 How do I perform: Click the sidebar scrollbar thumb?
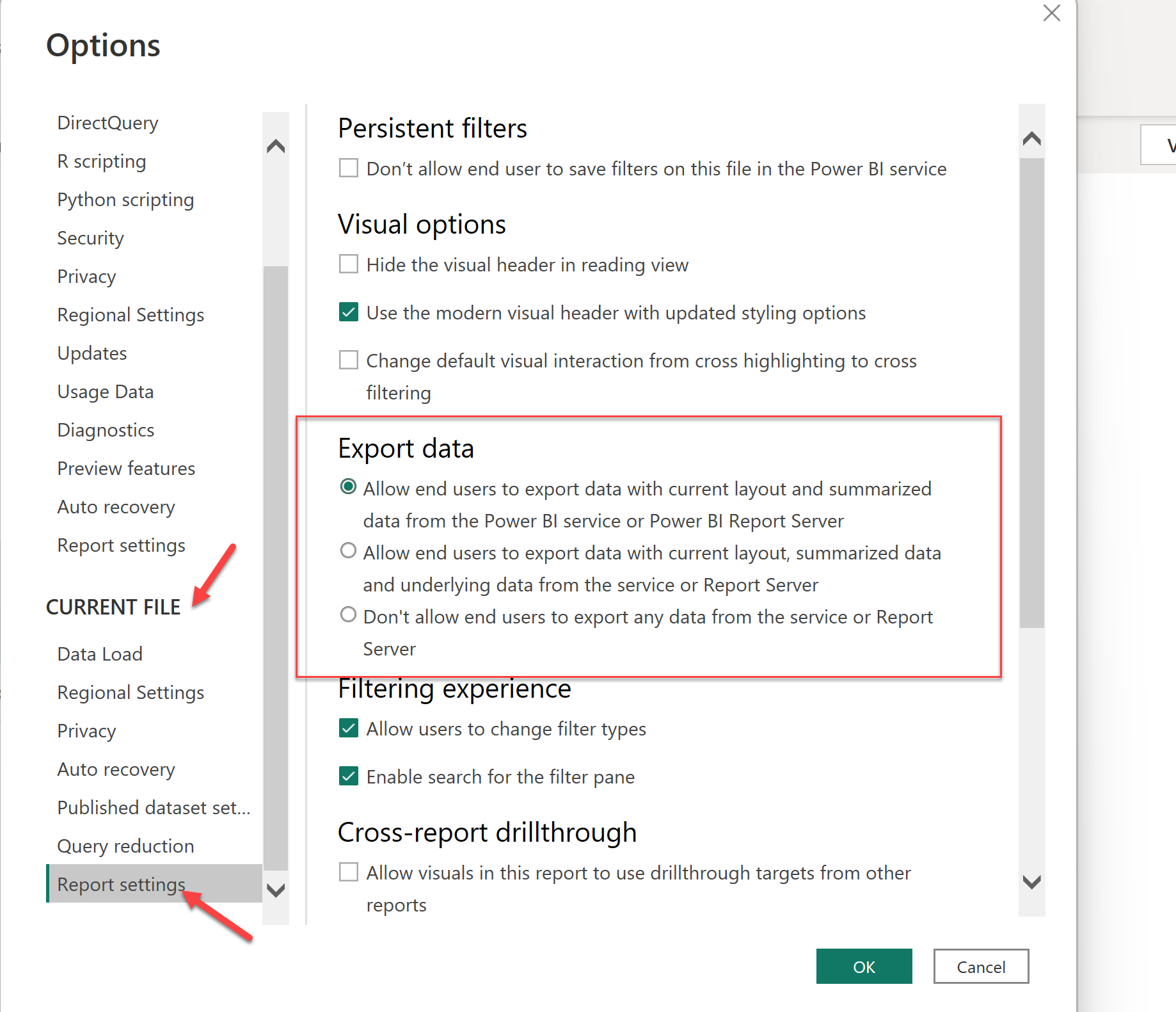point(276,568)
